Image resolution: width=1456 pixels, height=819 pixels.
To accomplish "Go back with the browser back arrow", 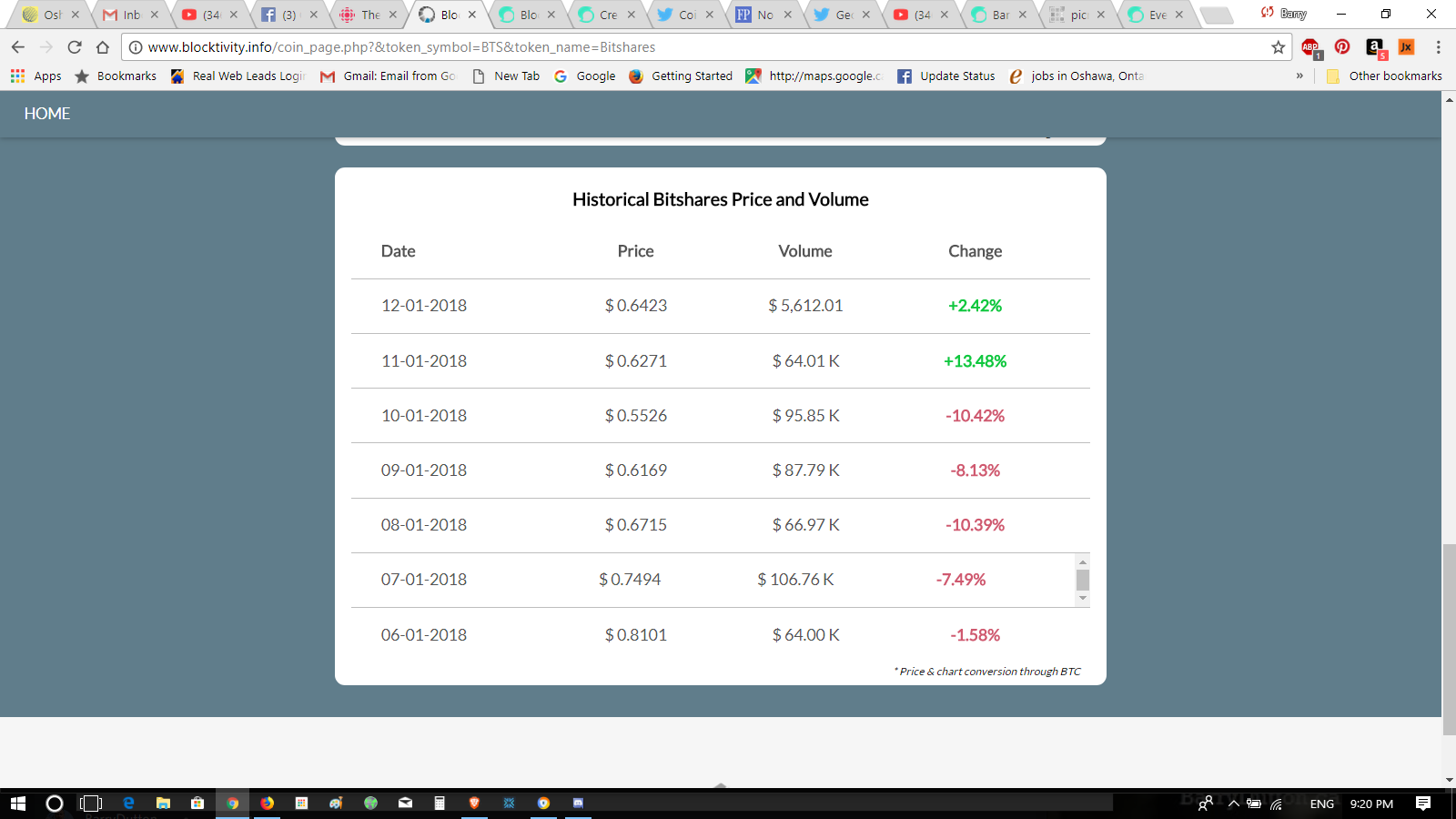I will [x=18, y=47].
